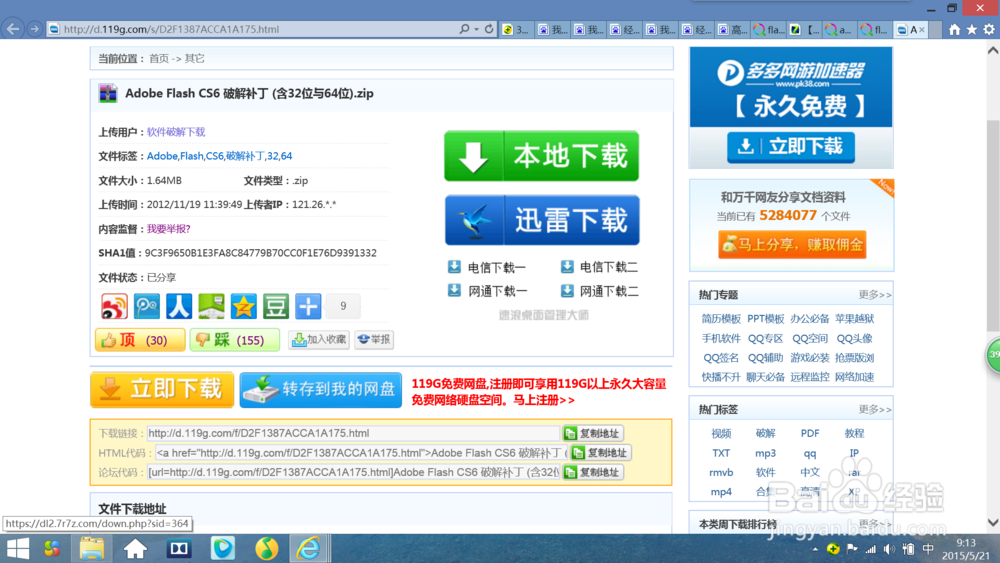Copy the 下载链接 with its 复制地址 button
The image size is (1000, 563).
coord(593,434)
